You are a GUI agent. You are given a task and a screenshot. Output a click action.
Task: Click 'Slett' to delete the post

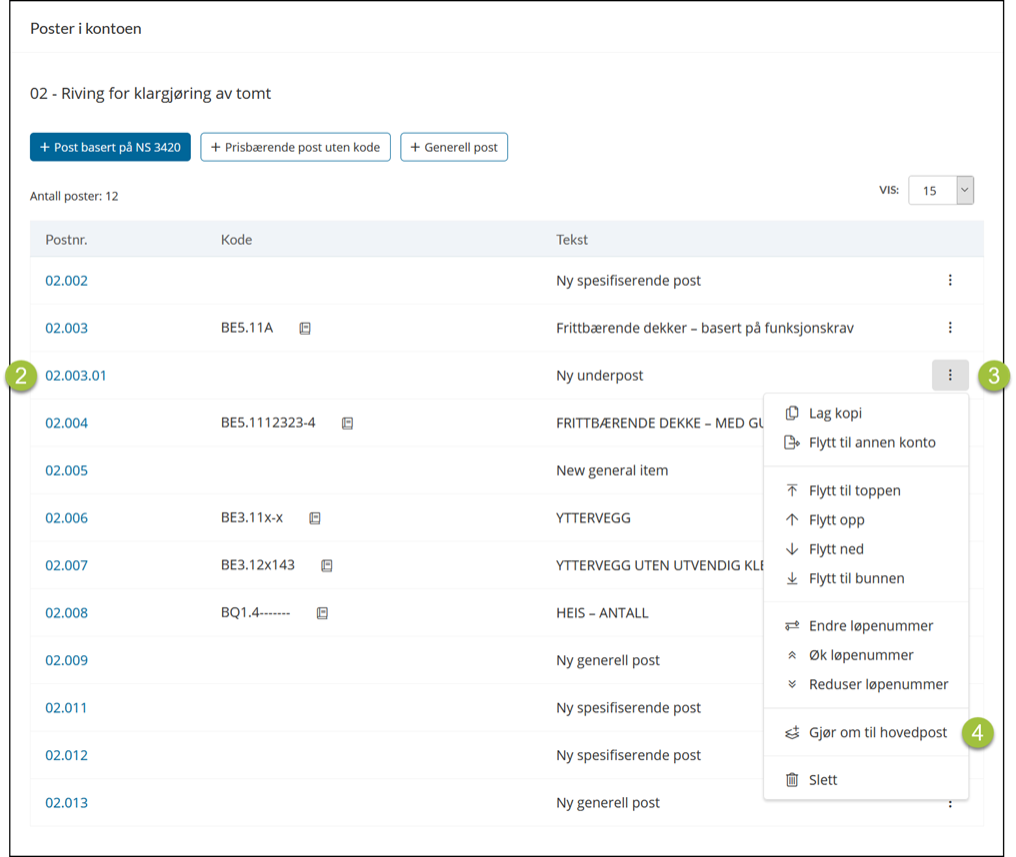(x=823, y=780)
